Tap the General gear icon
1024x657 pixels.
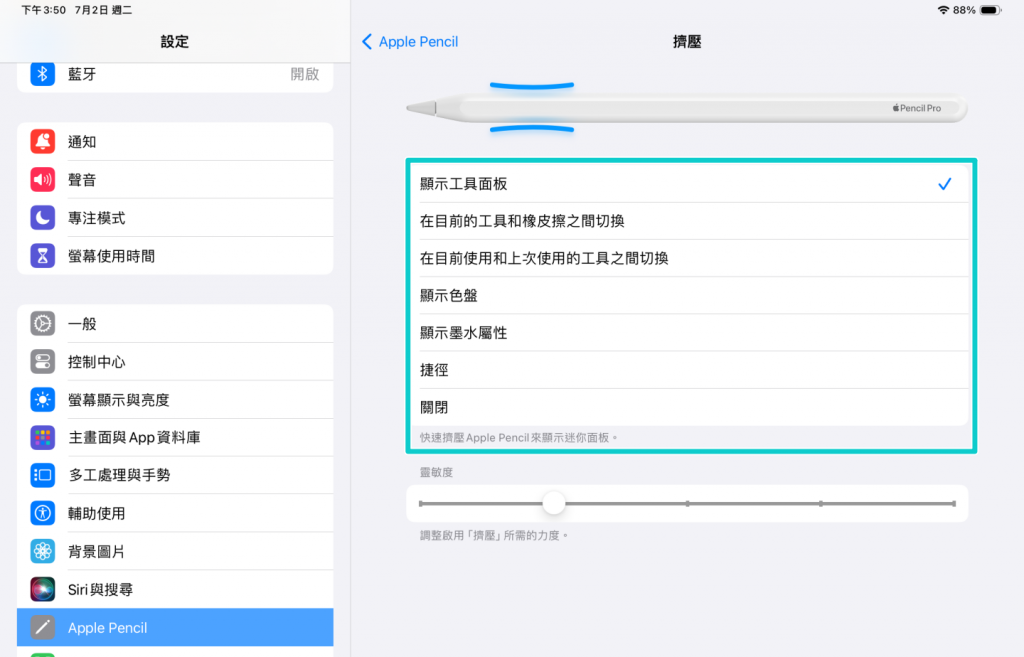click(42, 323)
